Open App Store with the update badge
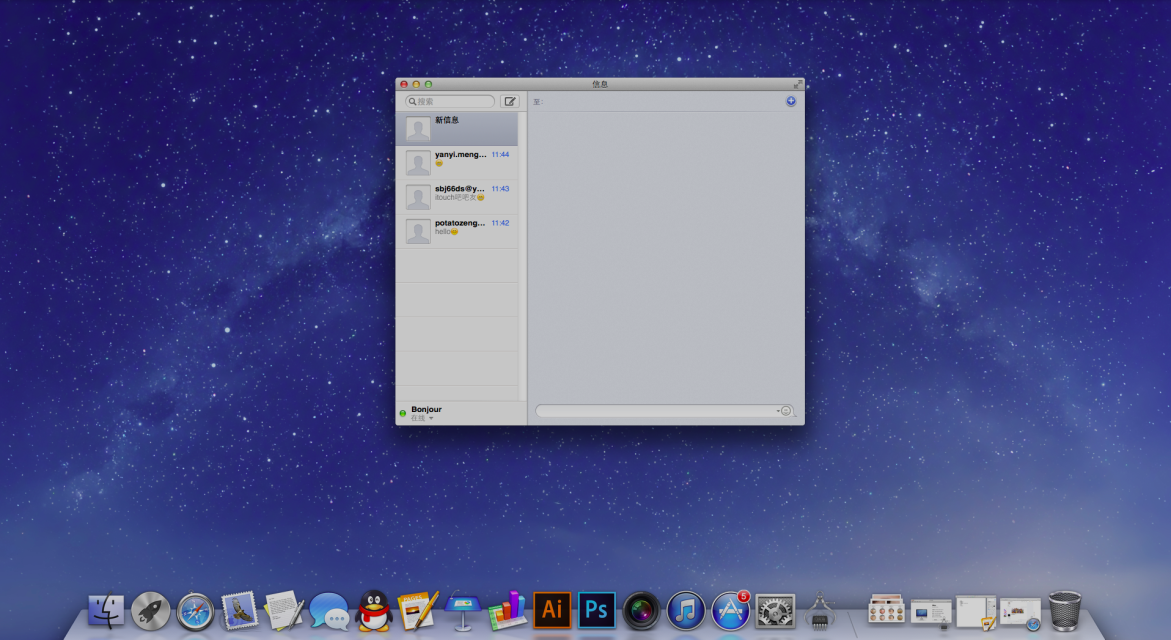1171x640 pixels. coord(730,611)
